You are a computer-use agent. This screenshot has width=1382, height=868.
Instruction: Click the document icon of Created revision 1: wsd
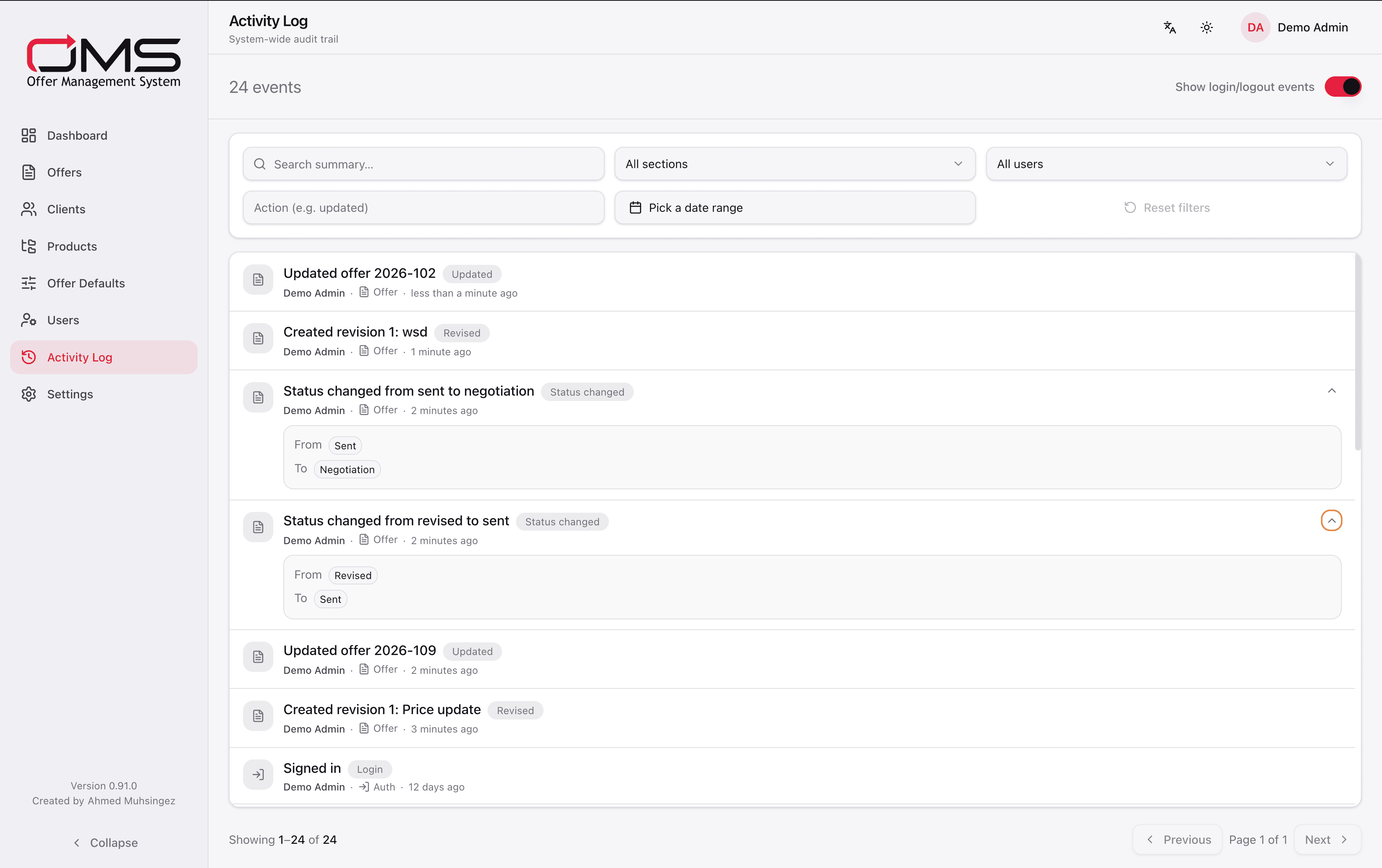258,338
